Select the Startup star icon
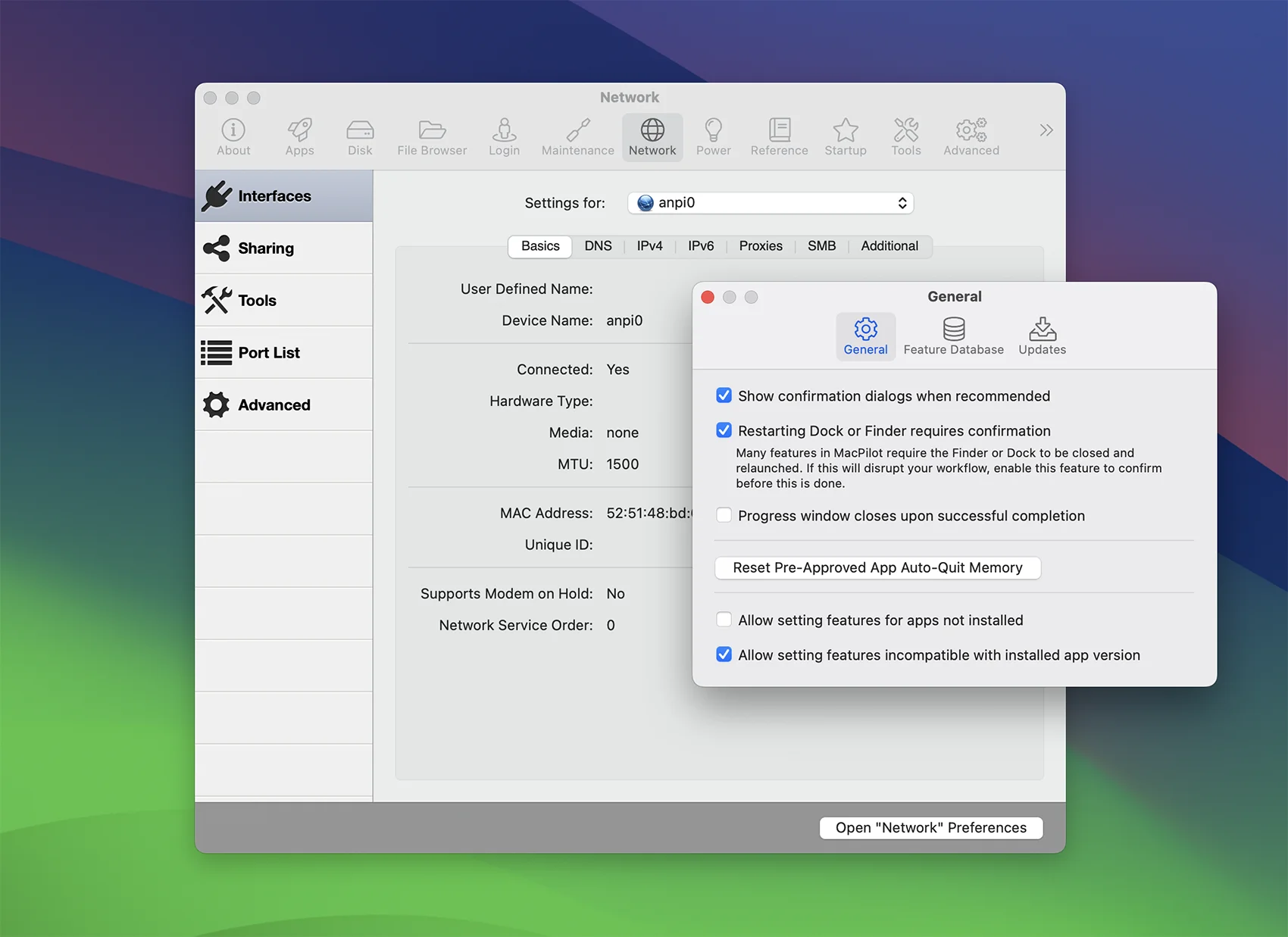 pos(846,137)
